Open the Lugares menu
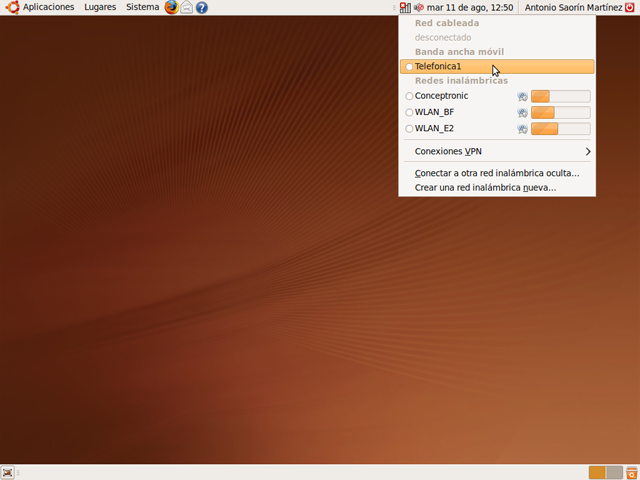The height and width of the screenshot is (480, 640). [100, 7]
